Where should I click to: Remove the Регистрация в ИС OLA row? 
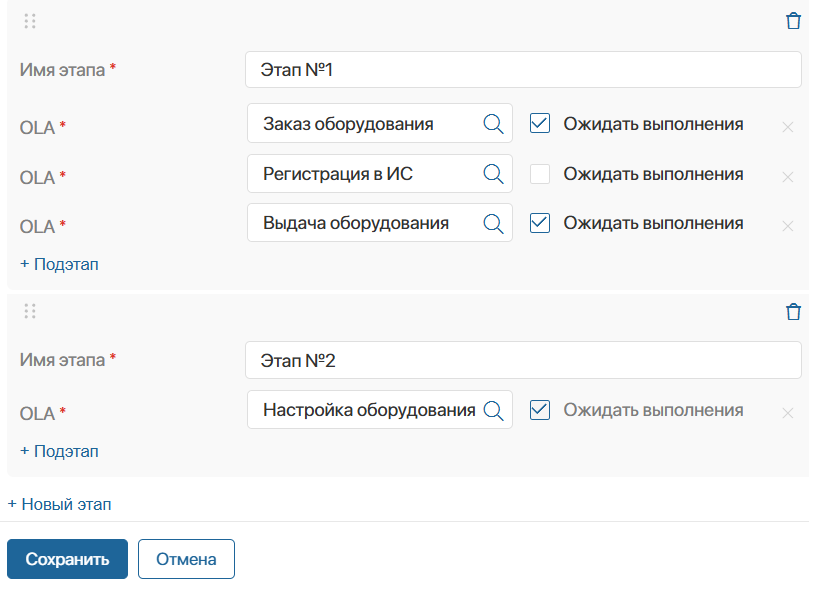pos(787,177)
